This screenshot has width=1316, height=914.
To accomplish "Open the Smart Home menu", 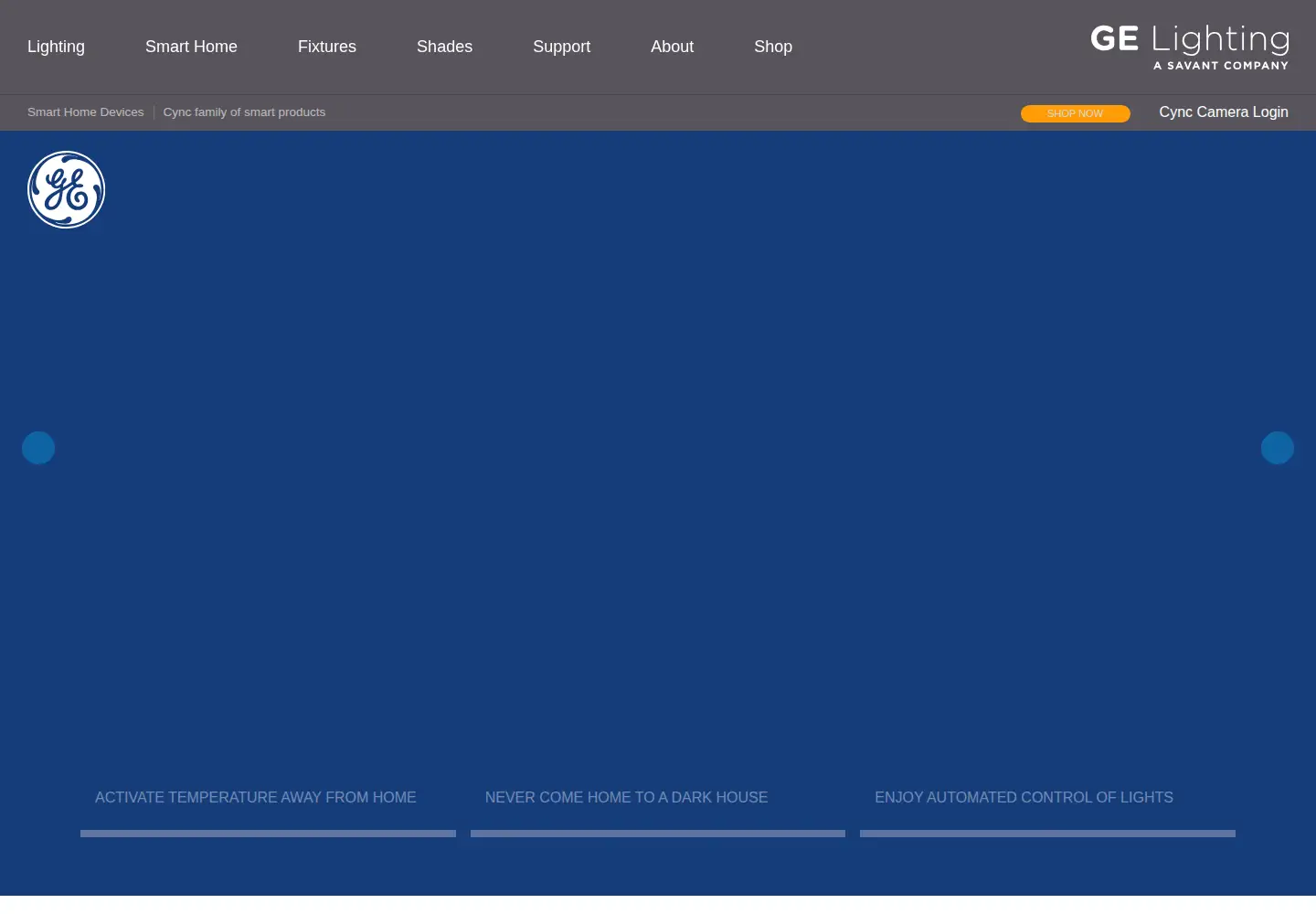I will (x=191, y=47).
